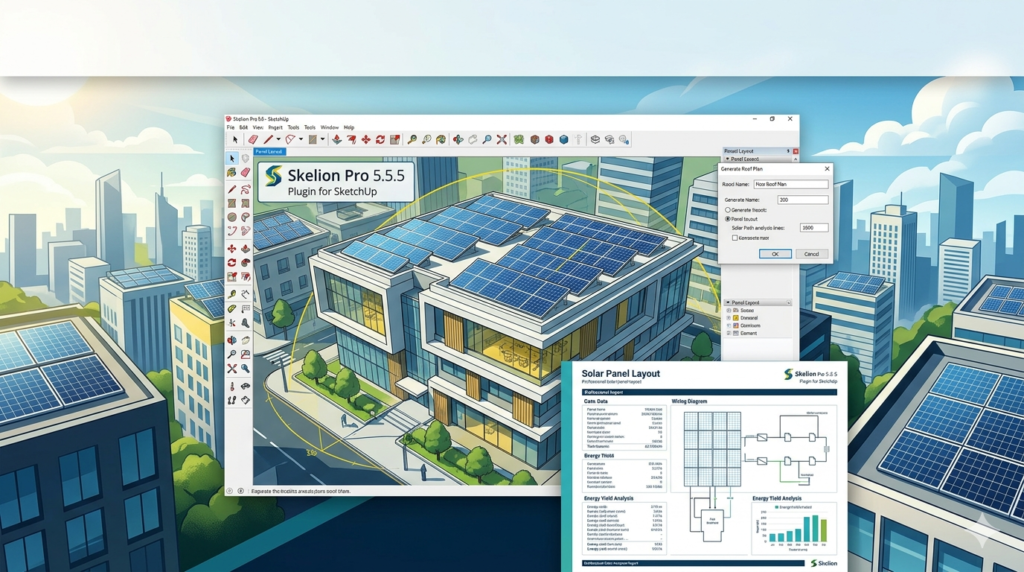
Task: Switch to the blue Panel Layout scene tab
Action: tap(269, 151)
